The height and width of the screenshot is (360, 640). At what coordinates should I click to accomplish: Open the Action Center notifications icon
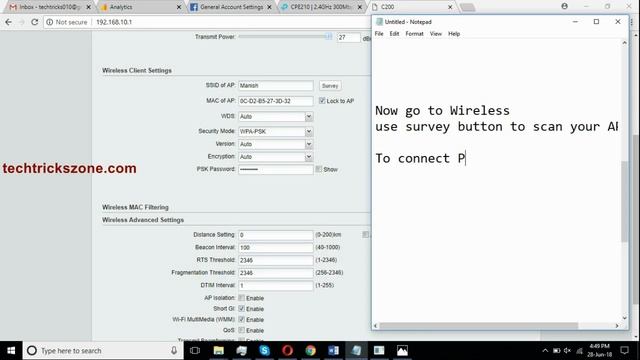[624, 351]
